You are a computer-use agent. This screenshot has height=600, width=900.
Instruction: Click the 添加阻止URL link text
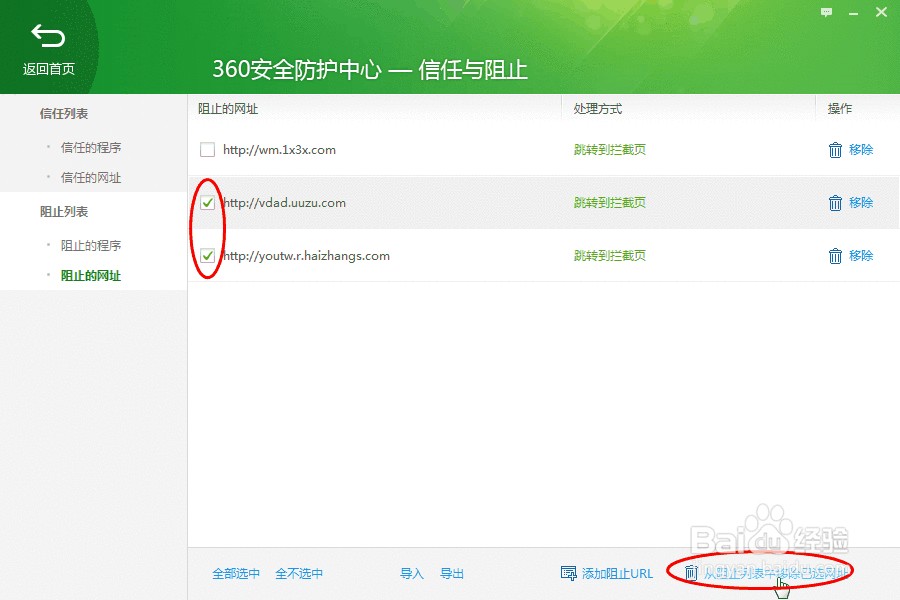(618, 574)
